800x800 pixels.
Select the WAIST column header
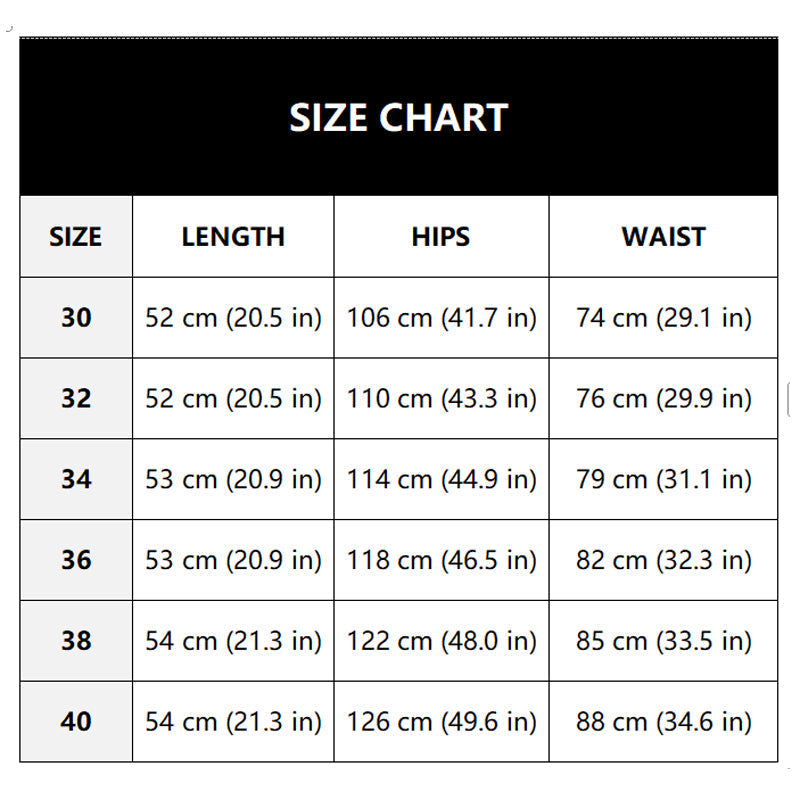[663, 237]
